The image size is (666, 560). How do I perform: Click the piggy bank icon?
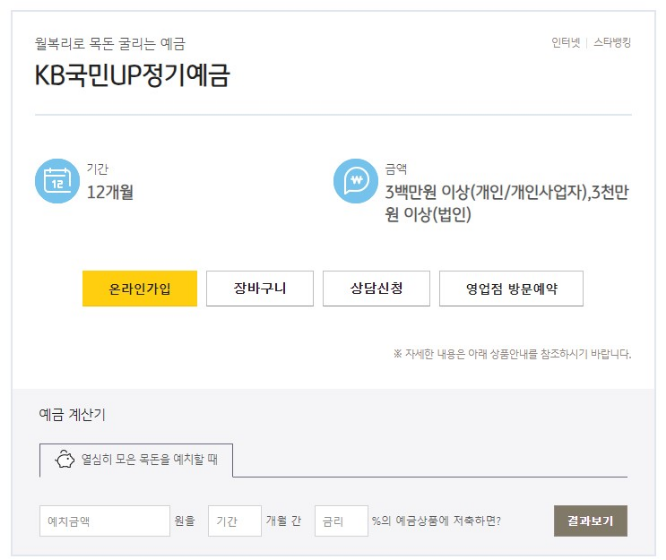[x=65, y=461]
